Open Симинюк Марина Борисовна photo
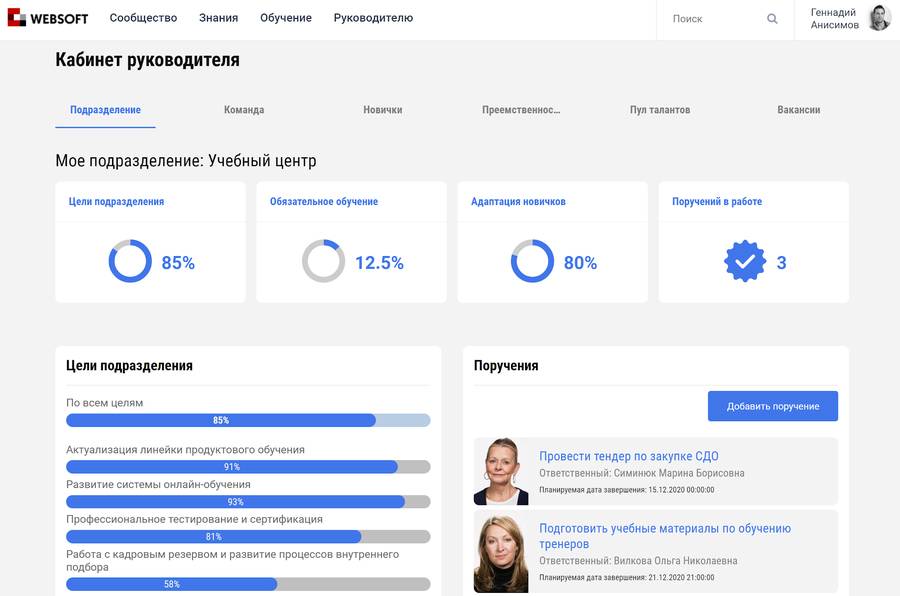The height and width of the screenshot is (596, 900). [501, 471]
